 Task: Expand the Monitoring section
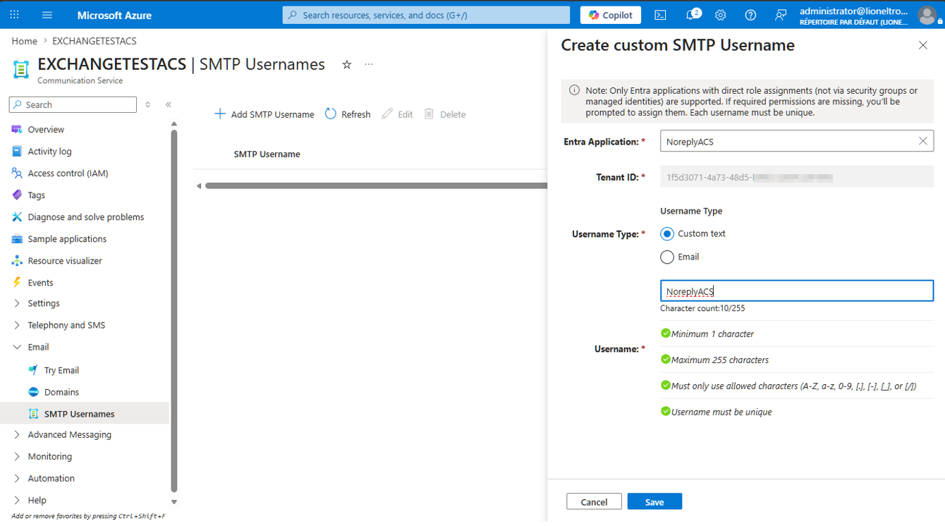pos(17,457)
